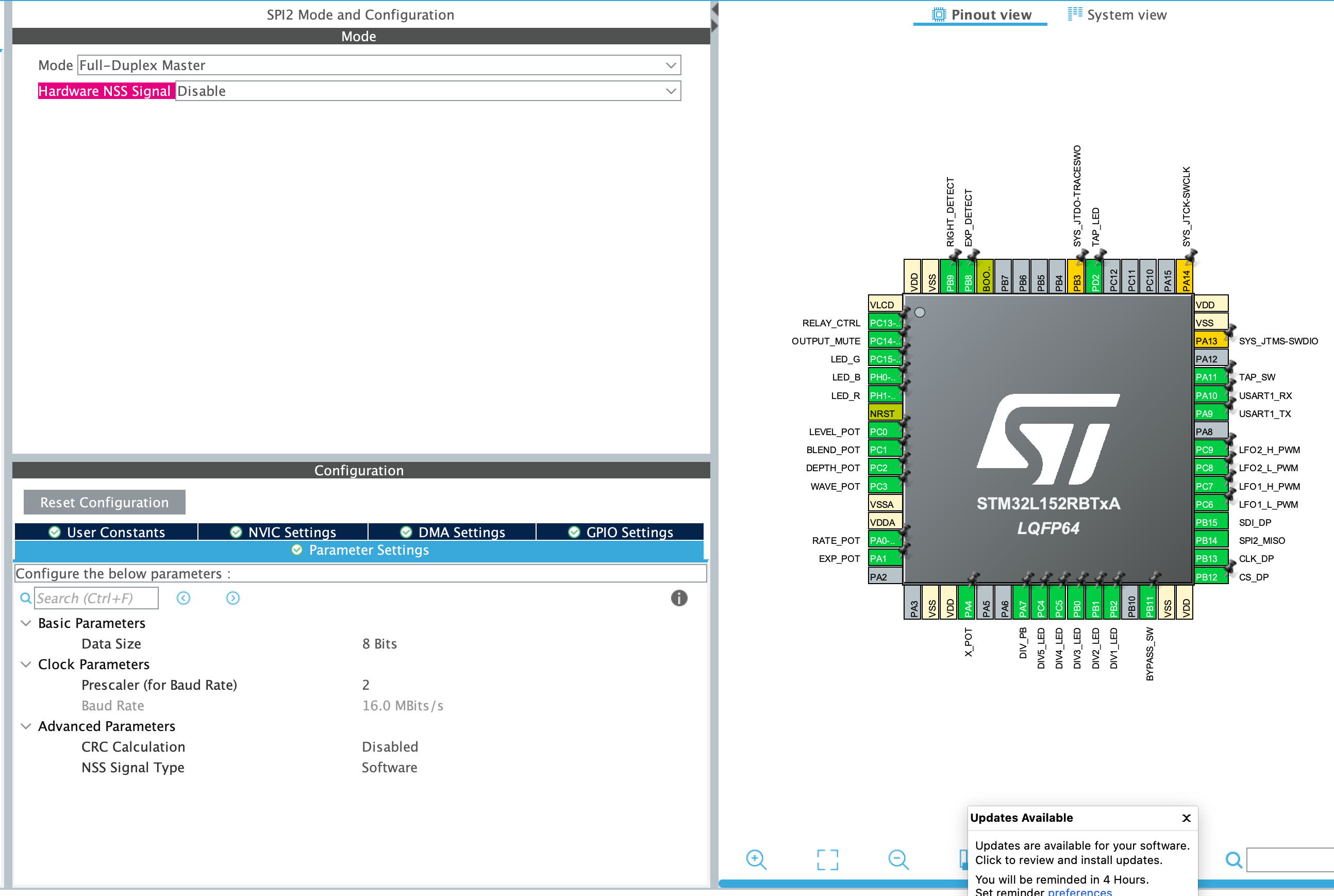1334x896 pixels.
Task: Click the previous-match arrow beside parameter search
Action: 183,598
